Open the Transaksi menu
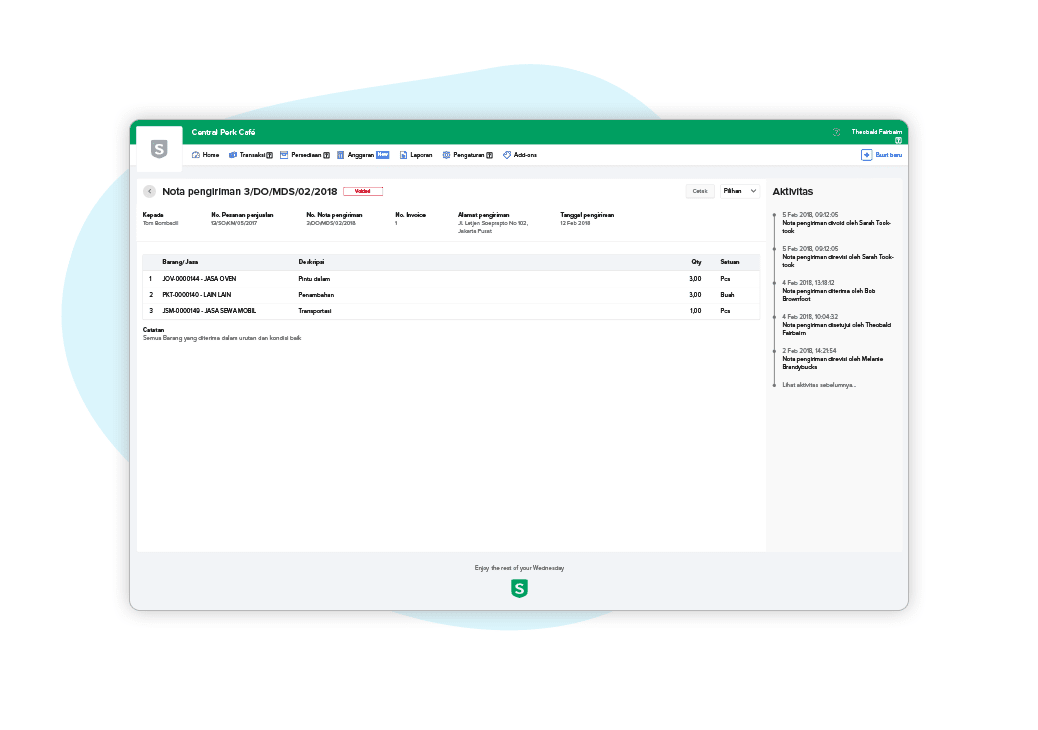The width and height of the screenshot is (1038, 730). click(250, 155)
